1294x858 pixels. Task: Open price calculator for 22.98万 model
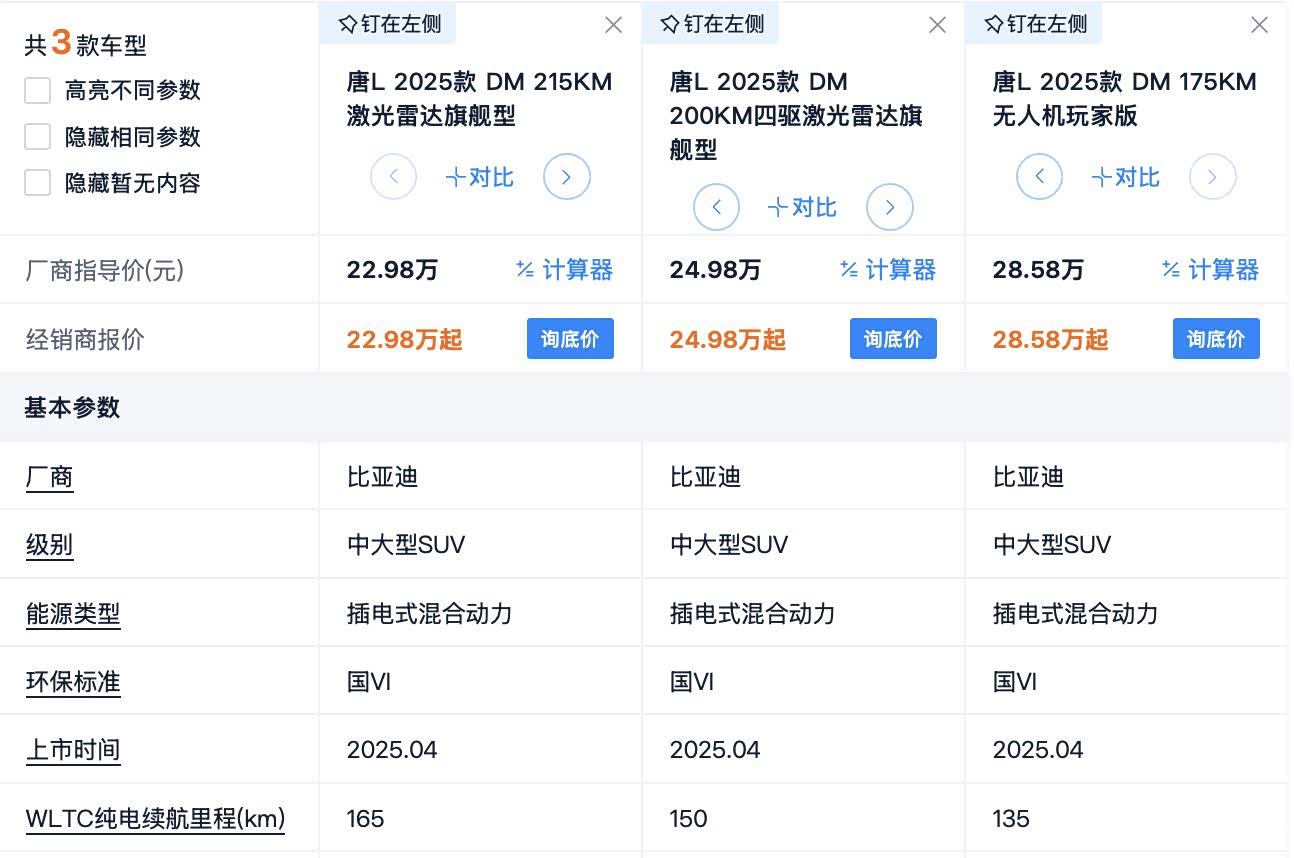point(565,270)
